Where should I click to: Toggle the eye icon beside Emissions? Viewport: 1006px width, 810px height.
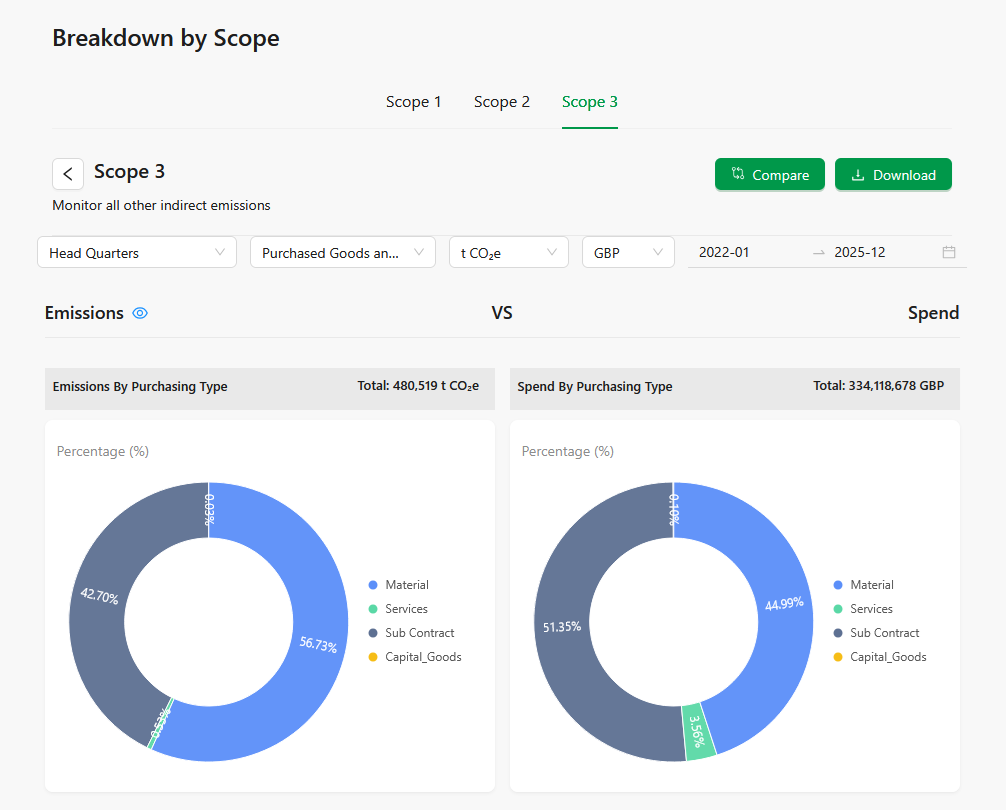[x=140, y=313]
